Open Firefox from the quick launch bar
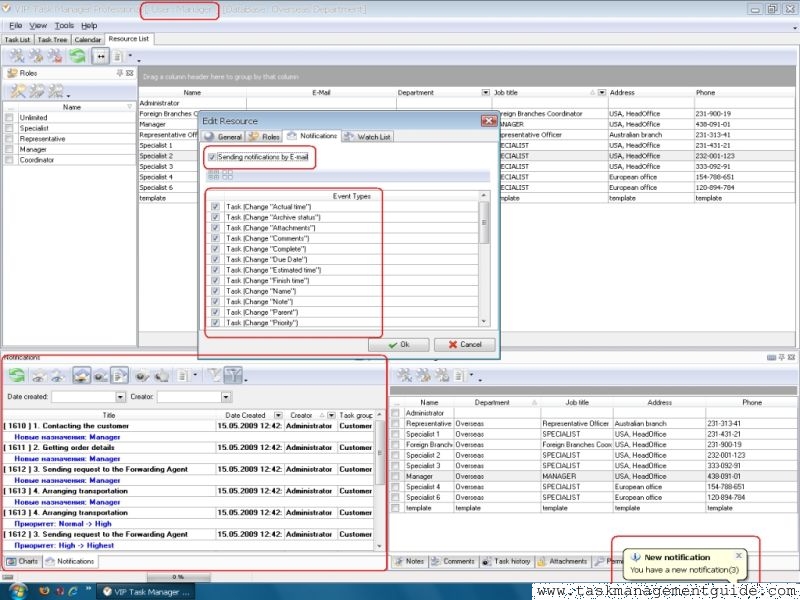 click(44, 591)
